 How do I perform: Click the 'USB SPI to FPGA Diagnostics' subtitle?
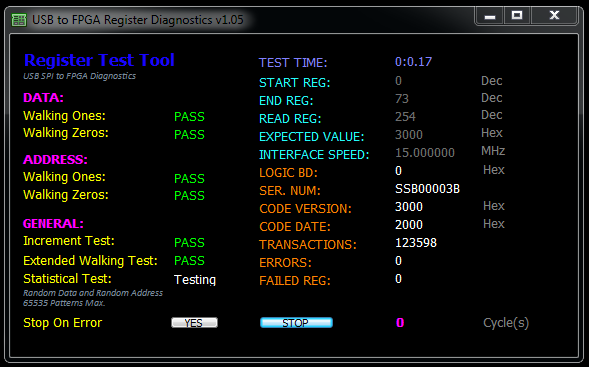coord(79,76)
